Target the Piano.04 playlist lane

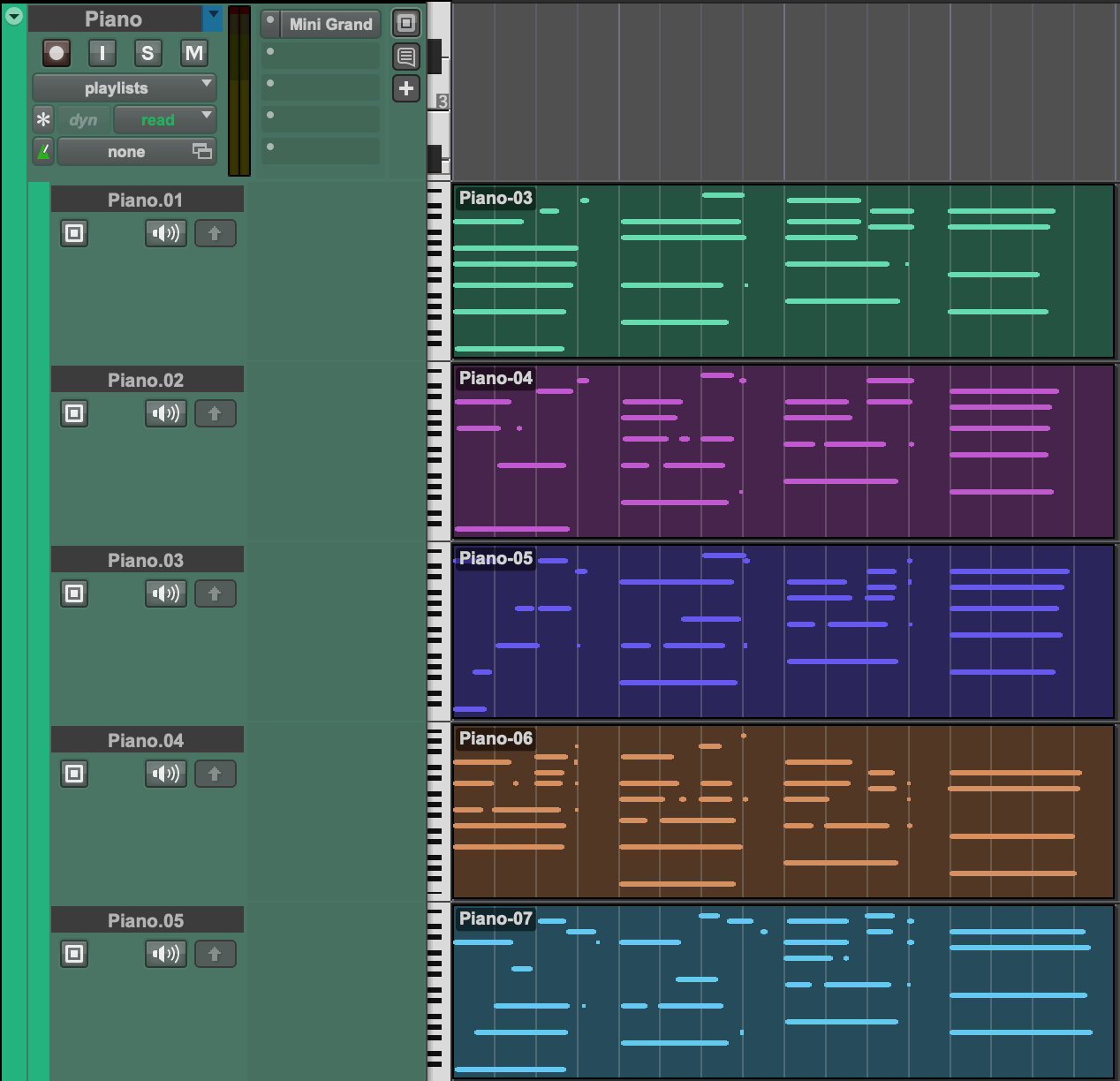[x=74, y=774]
